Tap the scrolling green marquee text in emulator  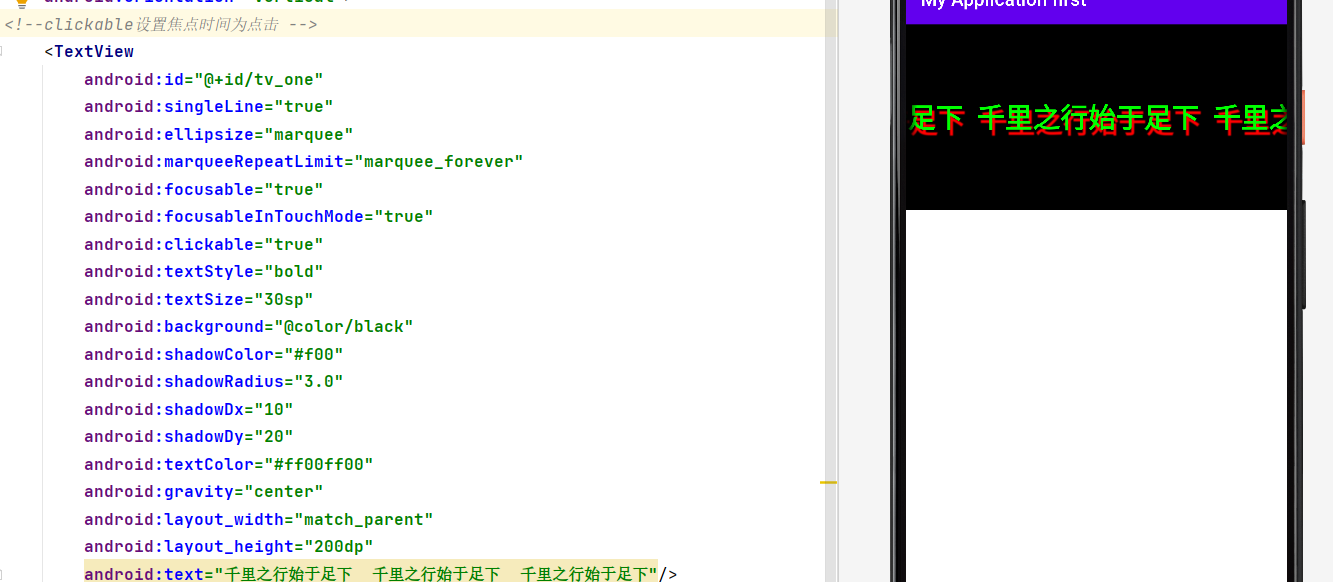1096,121
